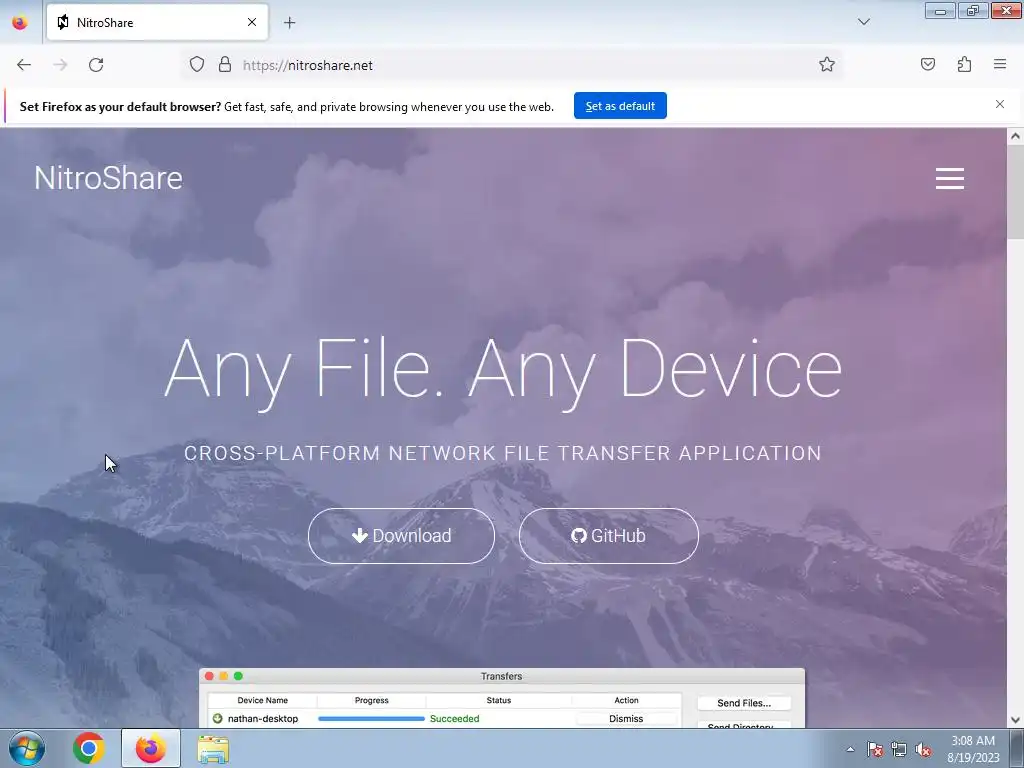
Task: Click the forward navigation arrow
Action: pos(60,65)
